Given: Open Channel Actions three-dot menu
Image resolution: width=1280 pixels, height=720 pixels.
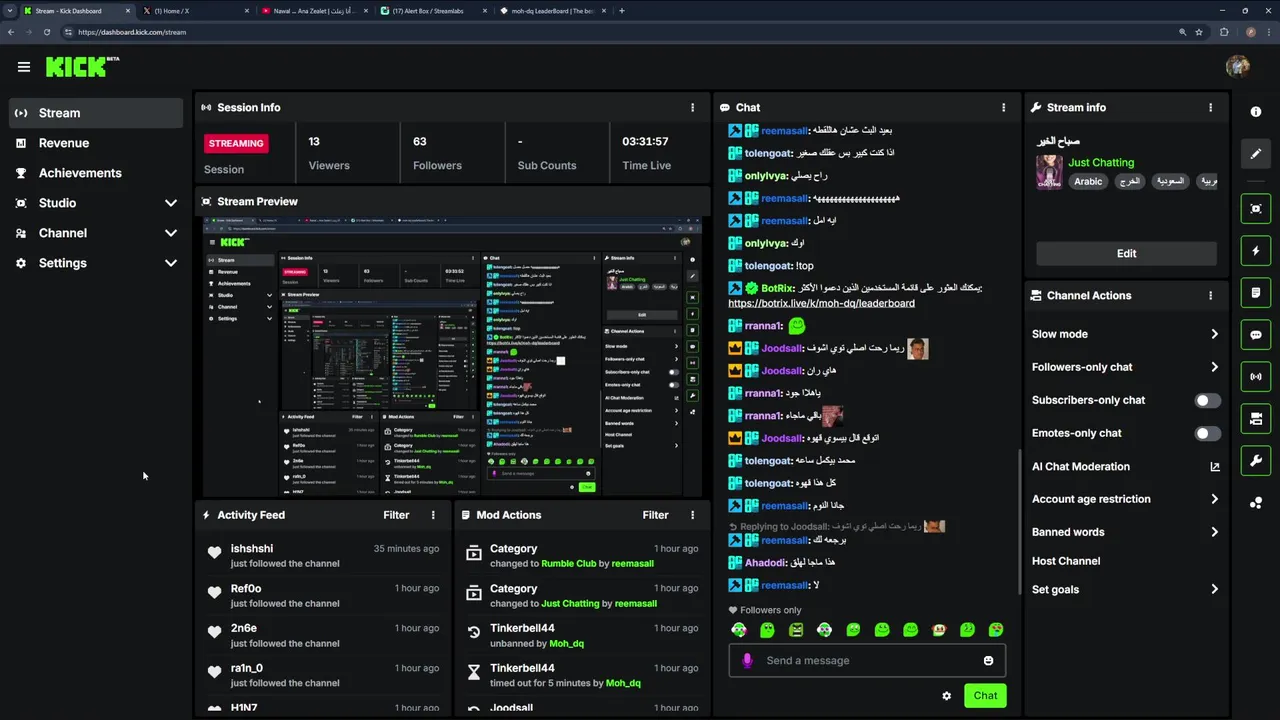Looking at the screenshot, I should tap(1210, 296).
